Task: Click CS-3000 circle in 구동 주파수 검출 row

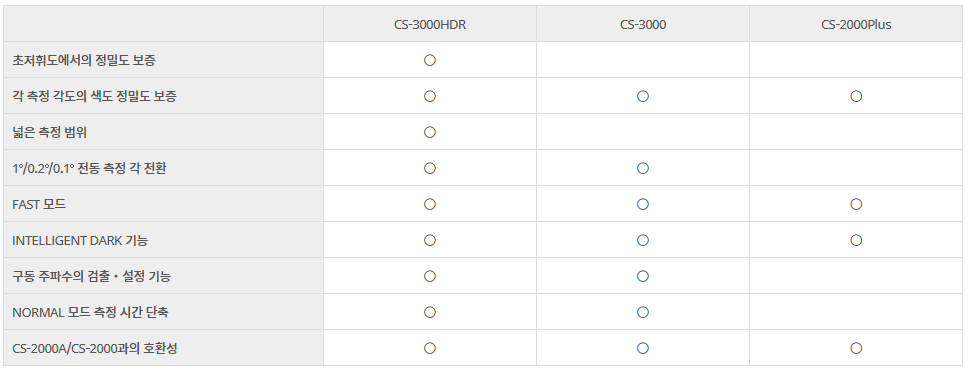Action: tap(643, 276)
